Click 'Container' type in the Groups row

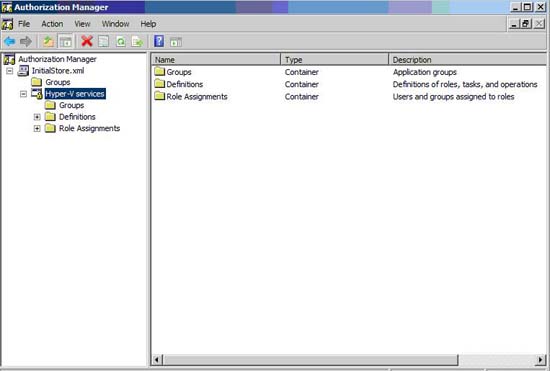(302, 72)
